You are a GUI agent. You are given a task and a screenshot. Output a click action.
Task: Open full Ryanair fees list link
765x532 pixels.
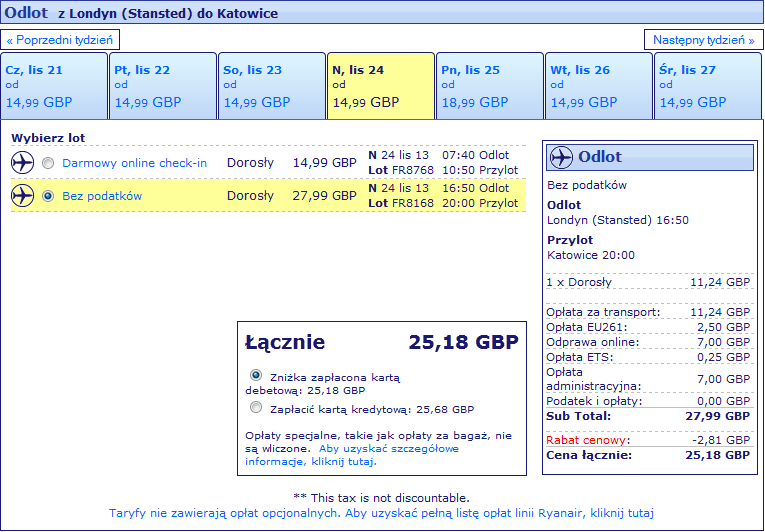[381, 513]
